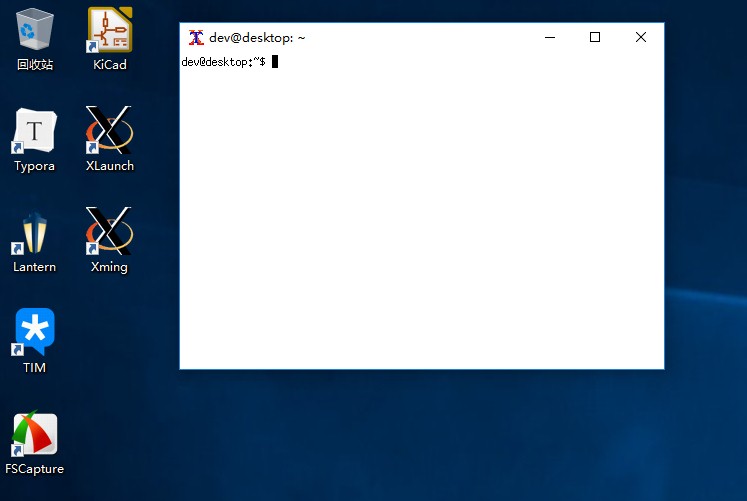Click the black cursor block in terminal
This screenshot has height=501, width=747.
[x=275, y=62]
